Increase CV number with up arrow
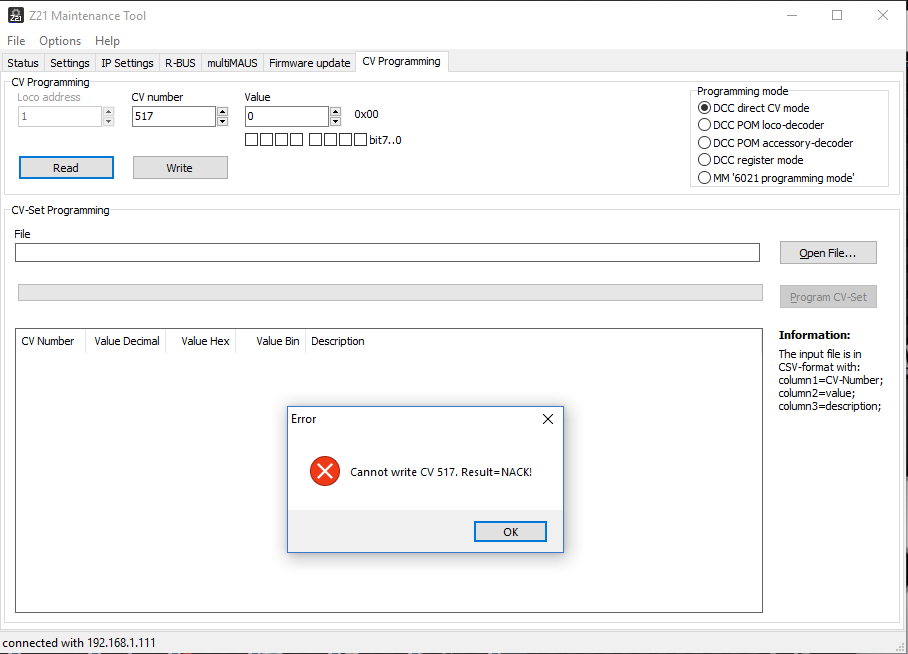The image size is (908, 654). tap(222, 111)
